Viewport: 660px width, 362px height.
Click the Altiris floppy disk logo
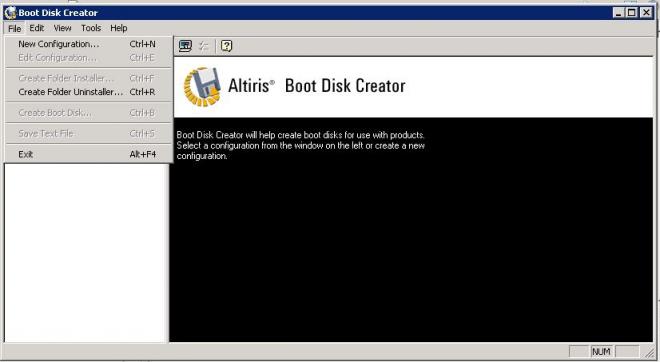pos(202,87)
